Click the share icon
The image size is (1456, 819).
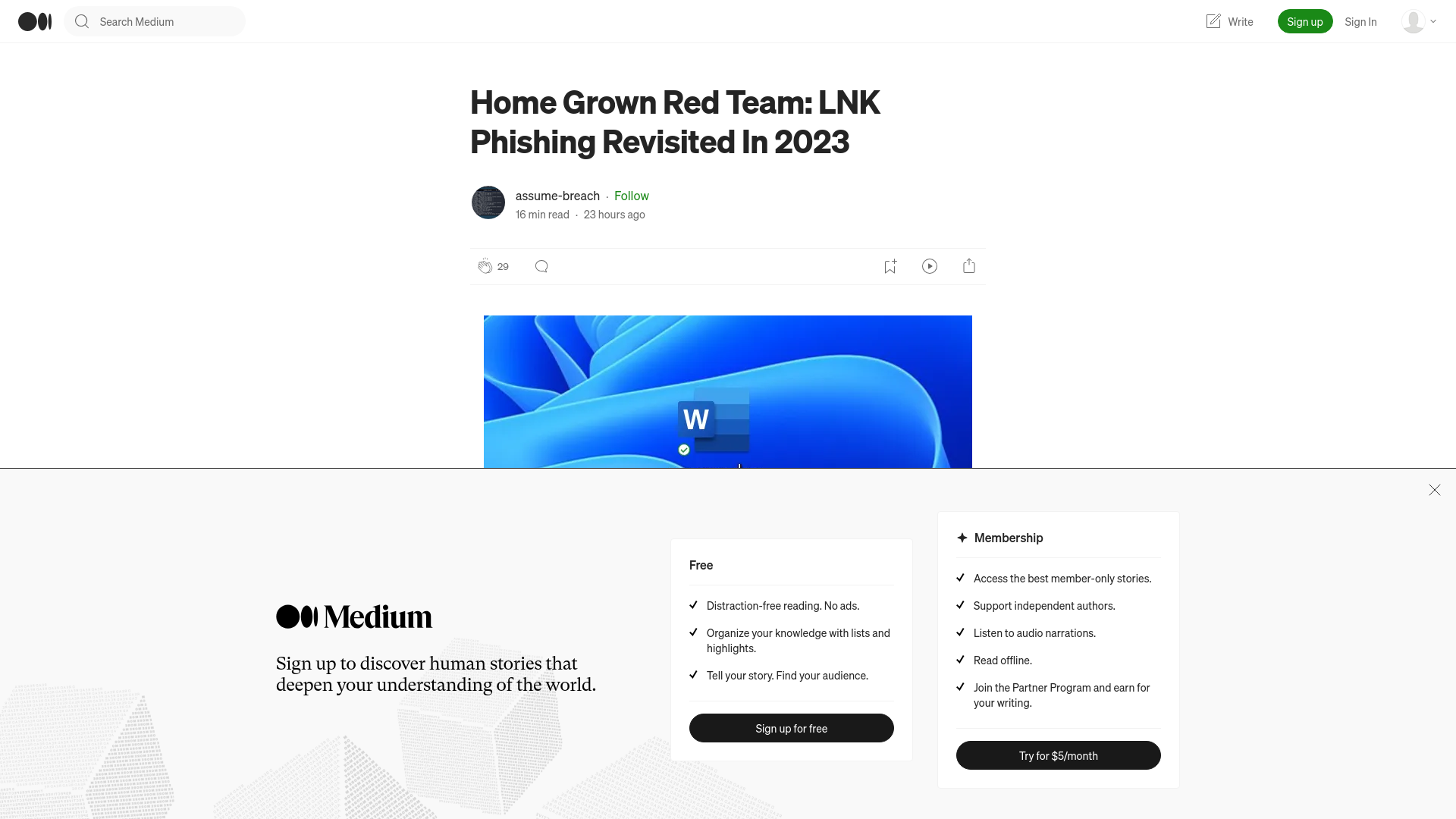[x=969, y=265]
